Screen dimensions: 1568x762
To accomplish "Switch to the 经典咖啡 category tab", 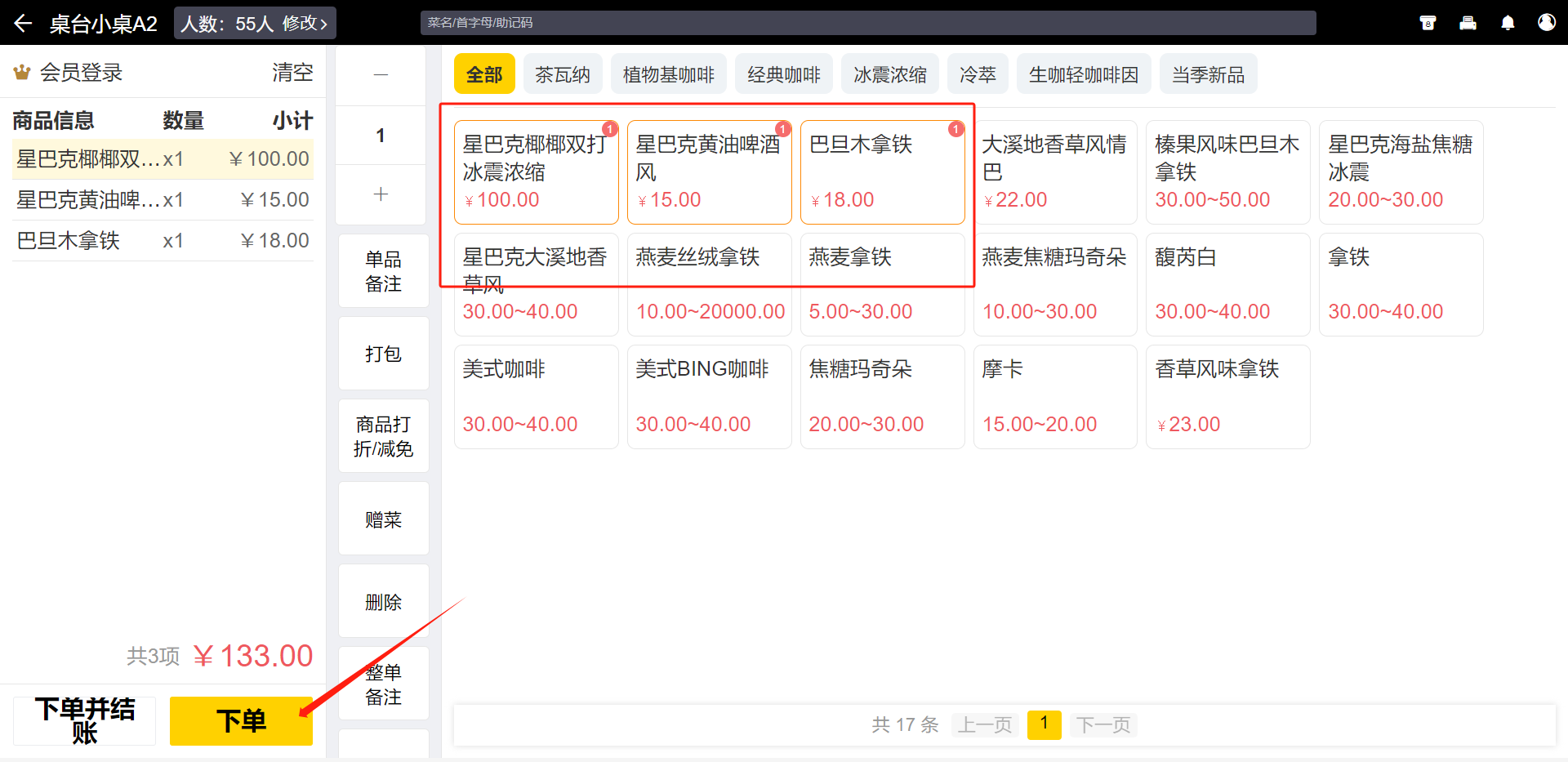I will [784, 74].
